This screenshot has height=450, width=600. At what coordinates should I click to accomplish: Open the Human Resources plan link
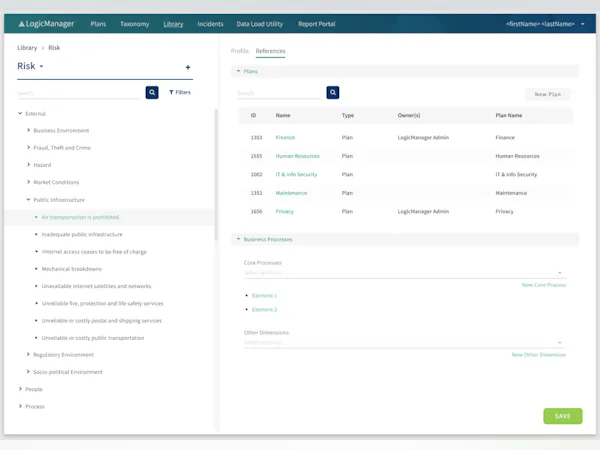tap(298, 156)
